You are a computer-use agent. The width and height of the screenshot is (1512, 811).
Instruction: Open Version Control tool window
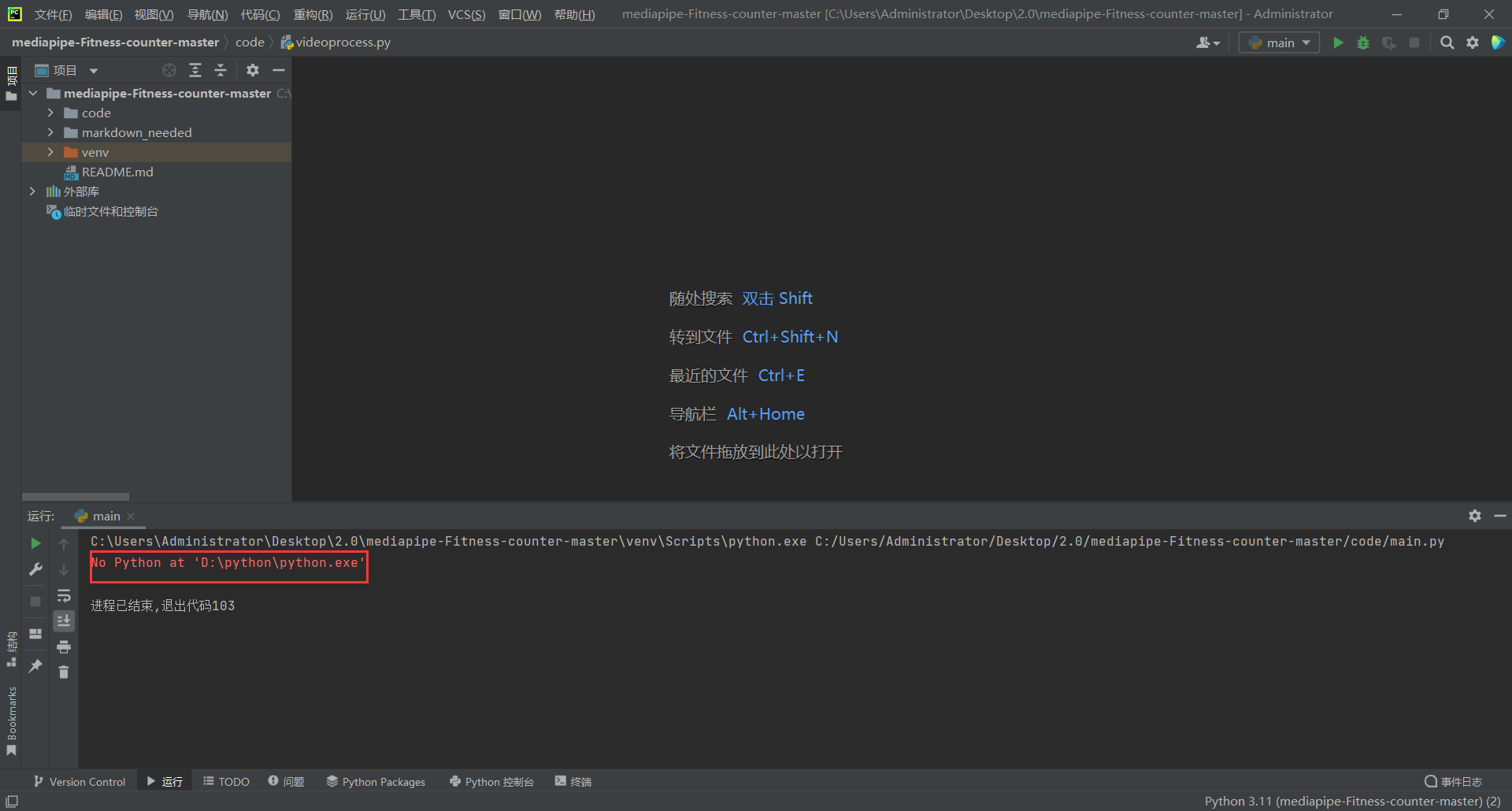tap(80, 782)
